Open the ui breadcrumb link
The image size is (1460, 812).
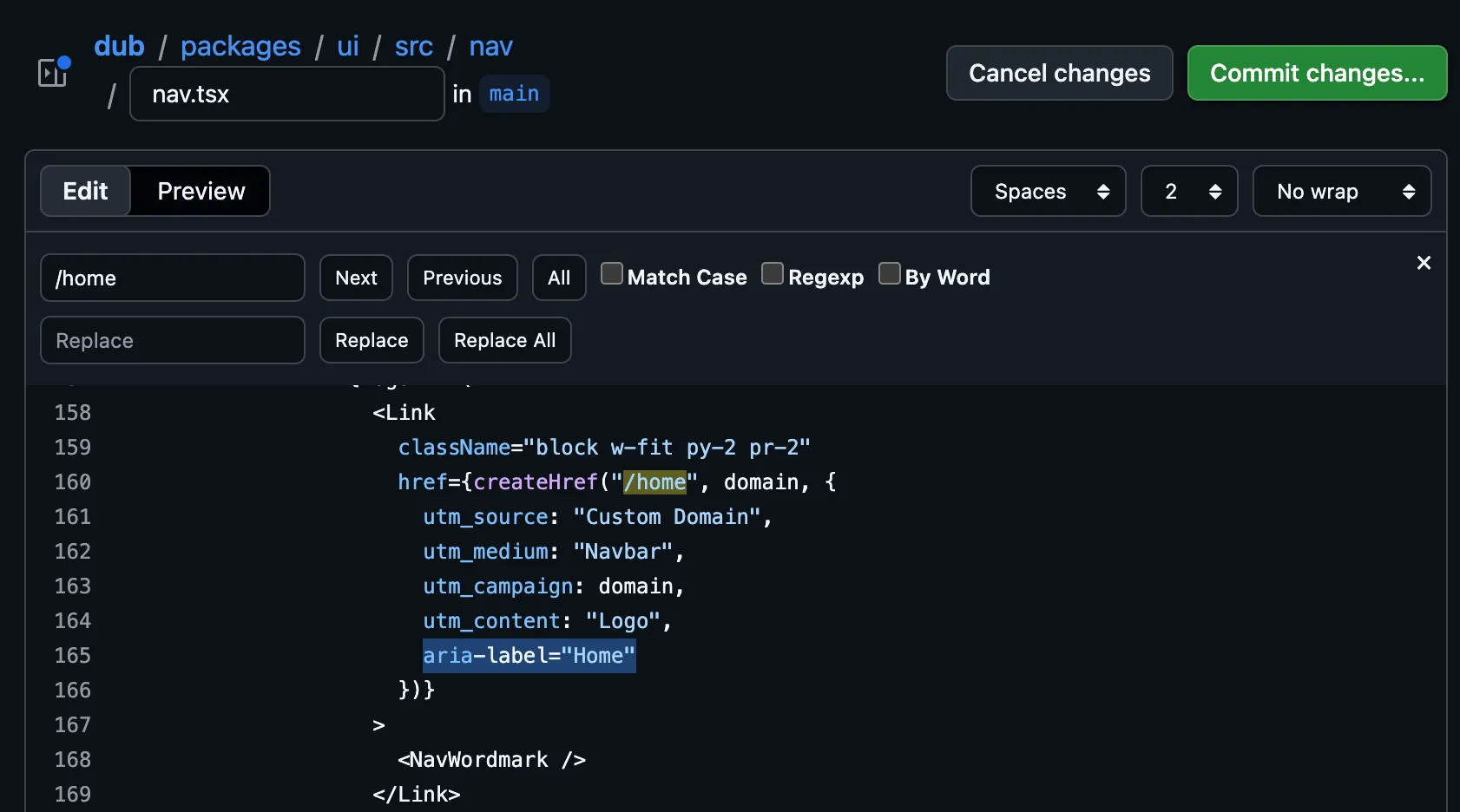click(348, 46)
